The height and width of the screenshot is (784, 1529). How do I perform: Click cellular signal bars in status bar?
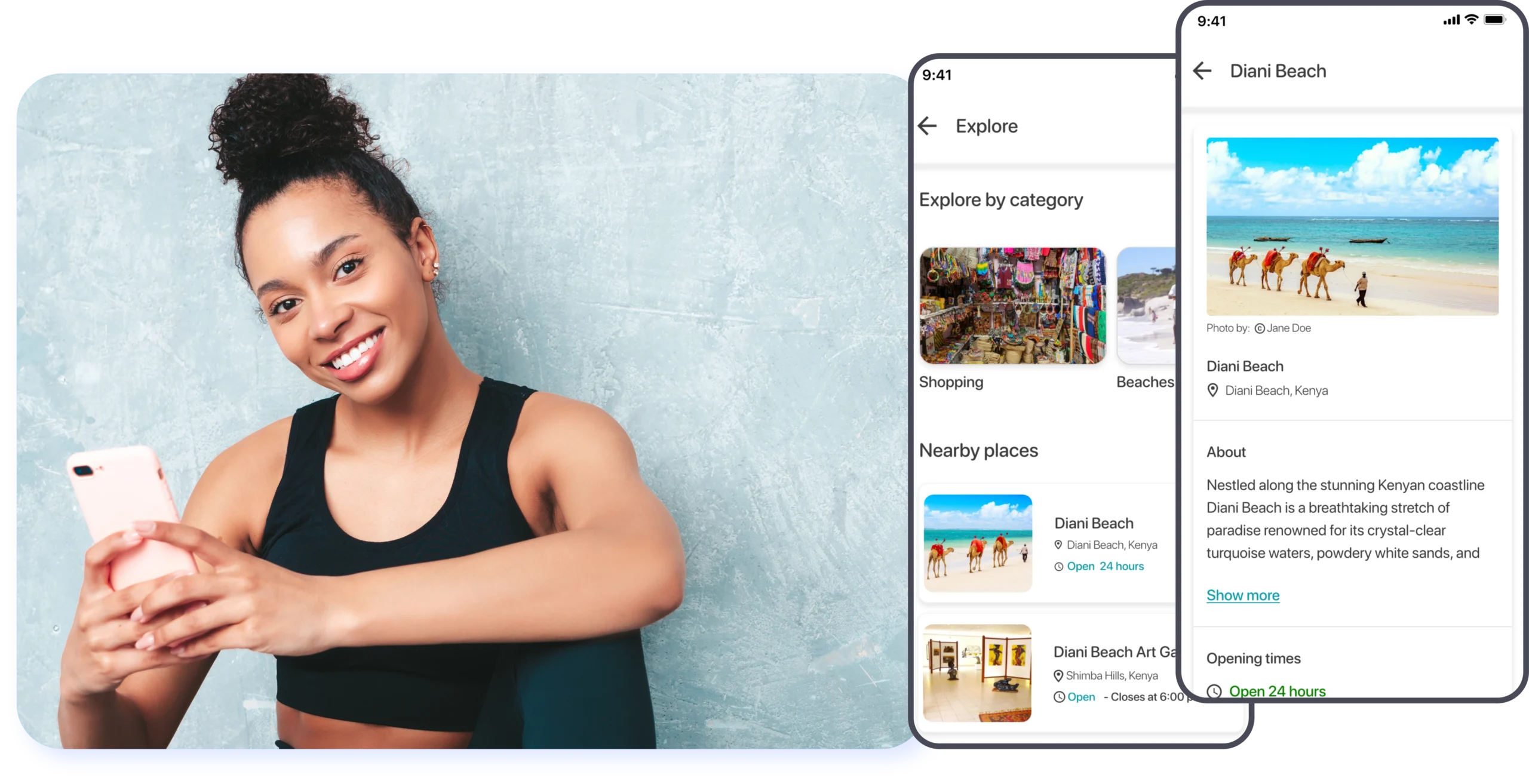coord(1451,20)
